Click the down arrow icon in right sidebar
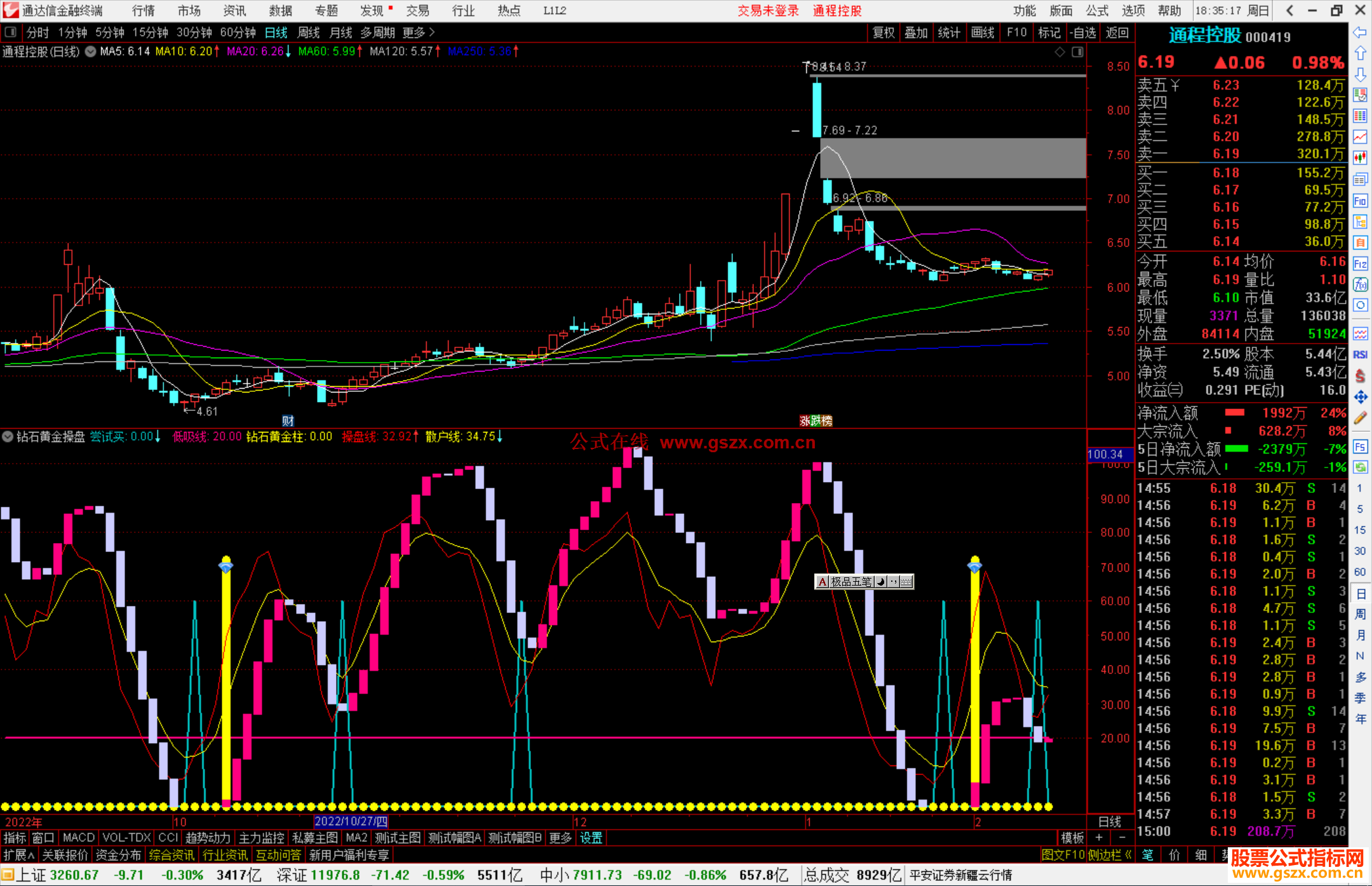1372x886 pixels. point(1360,74)
